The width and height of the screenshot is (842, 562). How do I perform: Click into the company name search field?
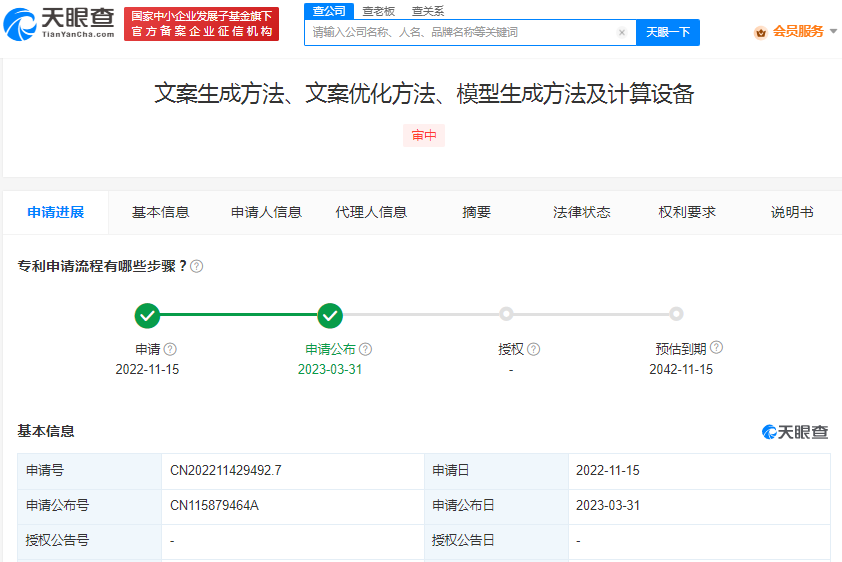click(x=460, y=32)
